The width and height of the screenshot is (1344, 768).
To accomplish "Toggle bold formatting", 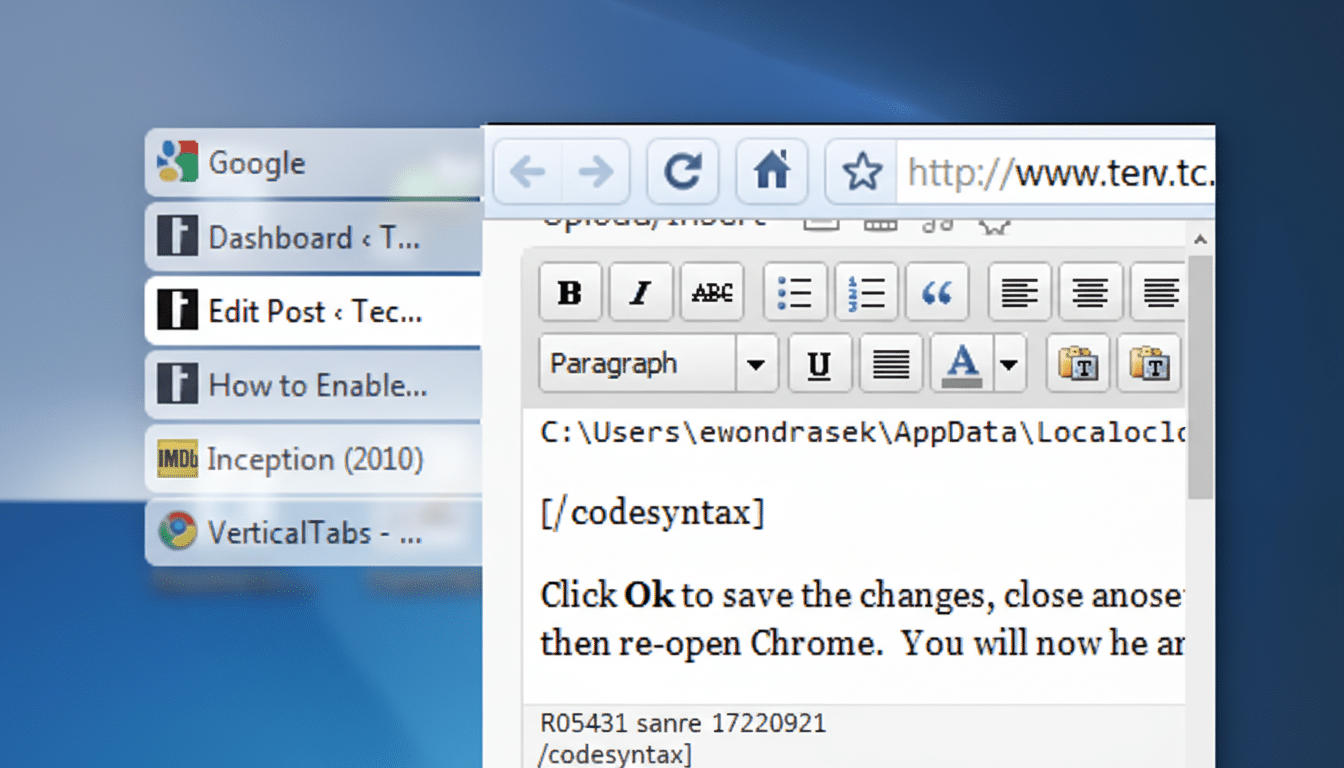I will tap(569, 291).
